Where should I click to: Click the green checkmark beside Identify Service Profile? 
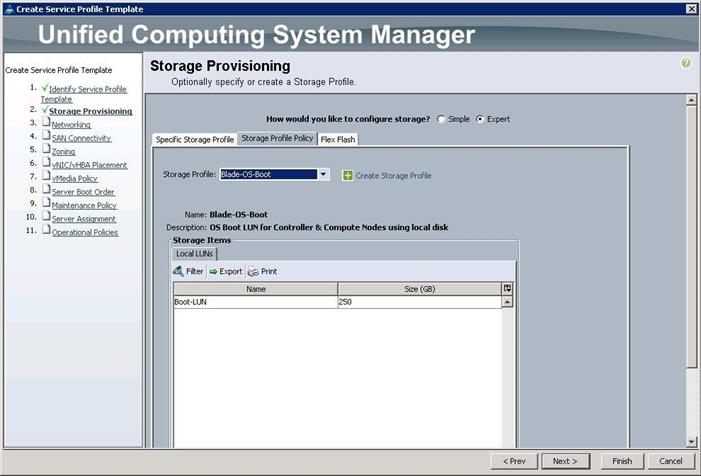pos(45,87)
